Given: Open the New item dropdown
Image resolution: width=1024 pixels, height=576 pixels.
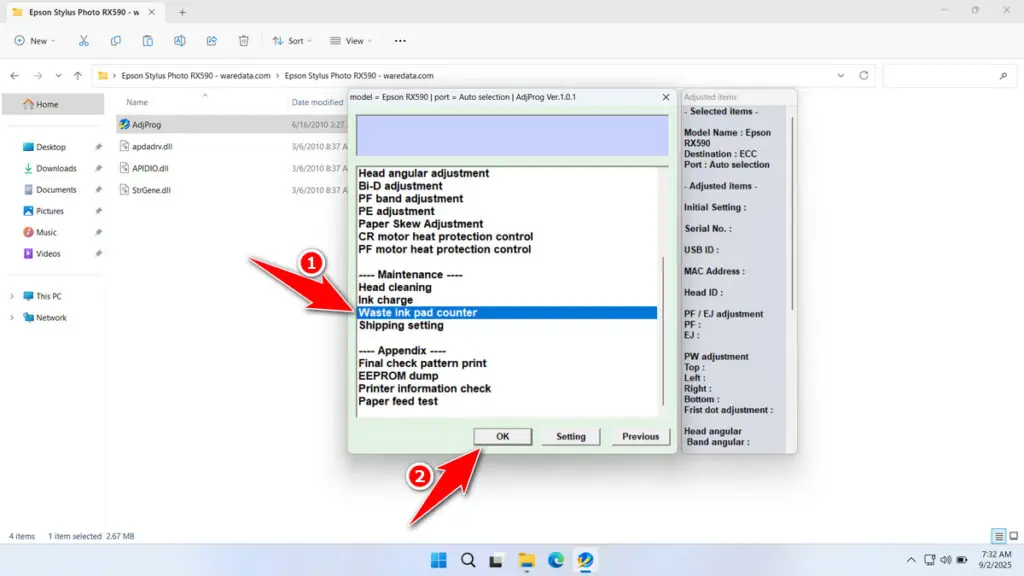Looking at the screenshot, I should (35, 41).
